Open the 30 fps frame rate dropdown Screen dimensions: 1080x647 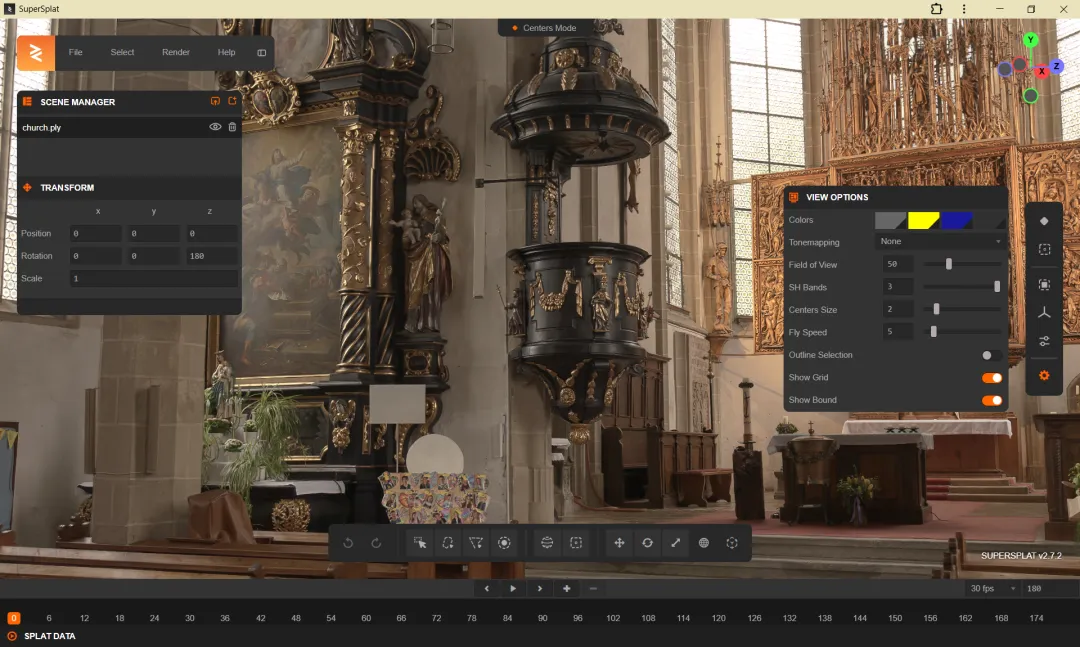pos(993,588)
